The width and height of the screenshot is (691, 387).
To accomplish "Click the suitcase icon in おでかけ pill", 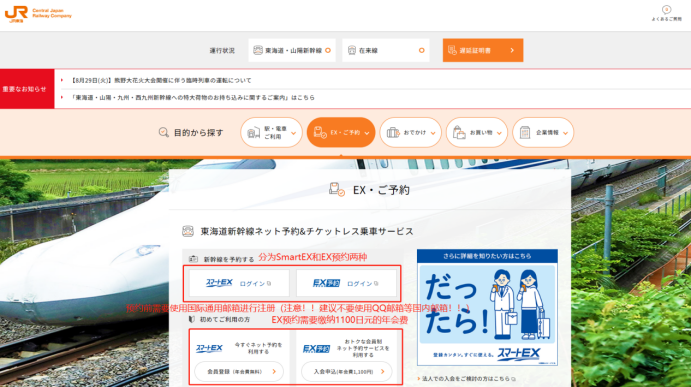I will pyautogui.click(x=393, y=132).
